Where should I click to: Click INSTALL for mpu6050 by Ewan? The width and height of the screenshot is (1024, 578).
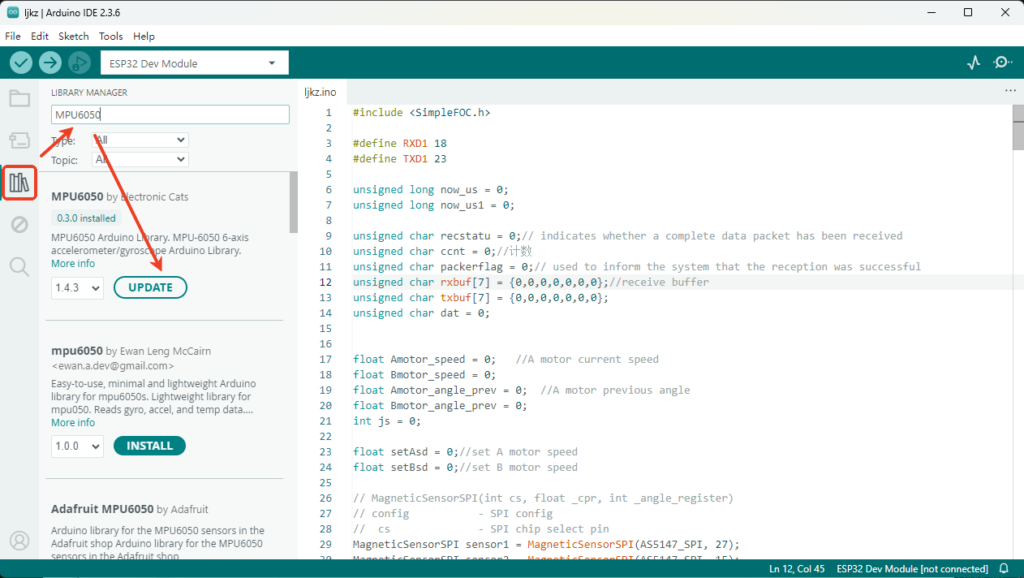tap(150, 446)
